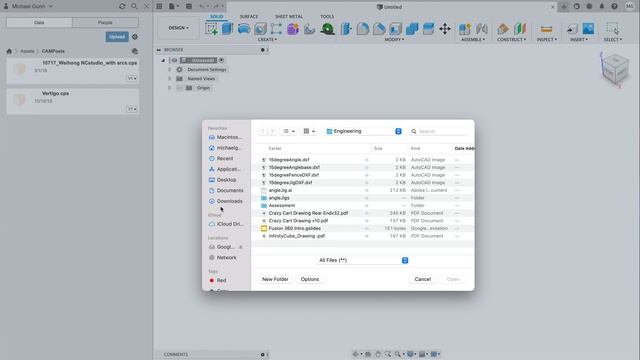The image size is (640, 360).
Task: Expand Named Views in browser
Action: [169, 78]
